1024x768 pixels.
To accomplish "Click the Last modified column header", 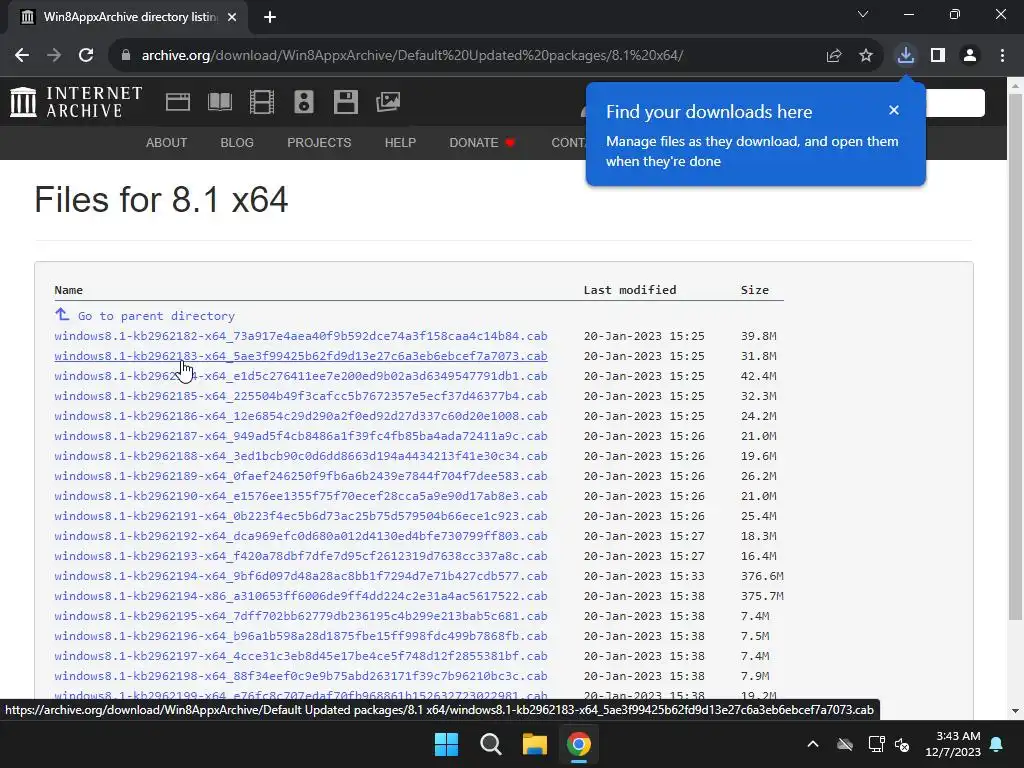I will [x=630, y=290].
